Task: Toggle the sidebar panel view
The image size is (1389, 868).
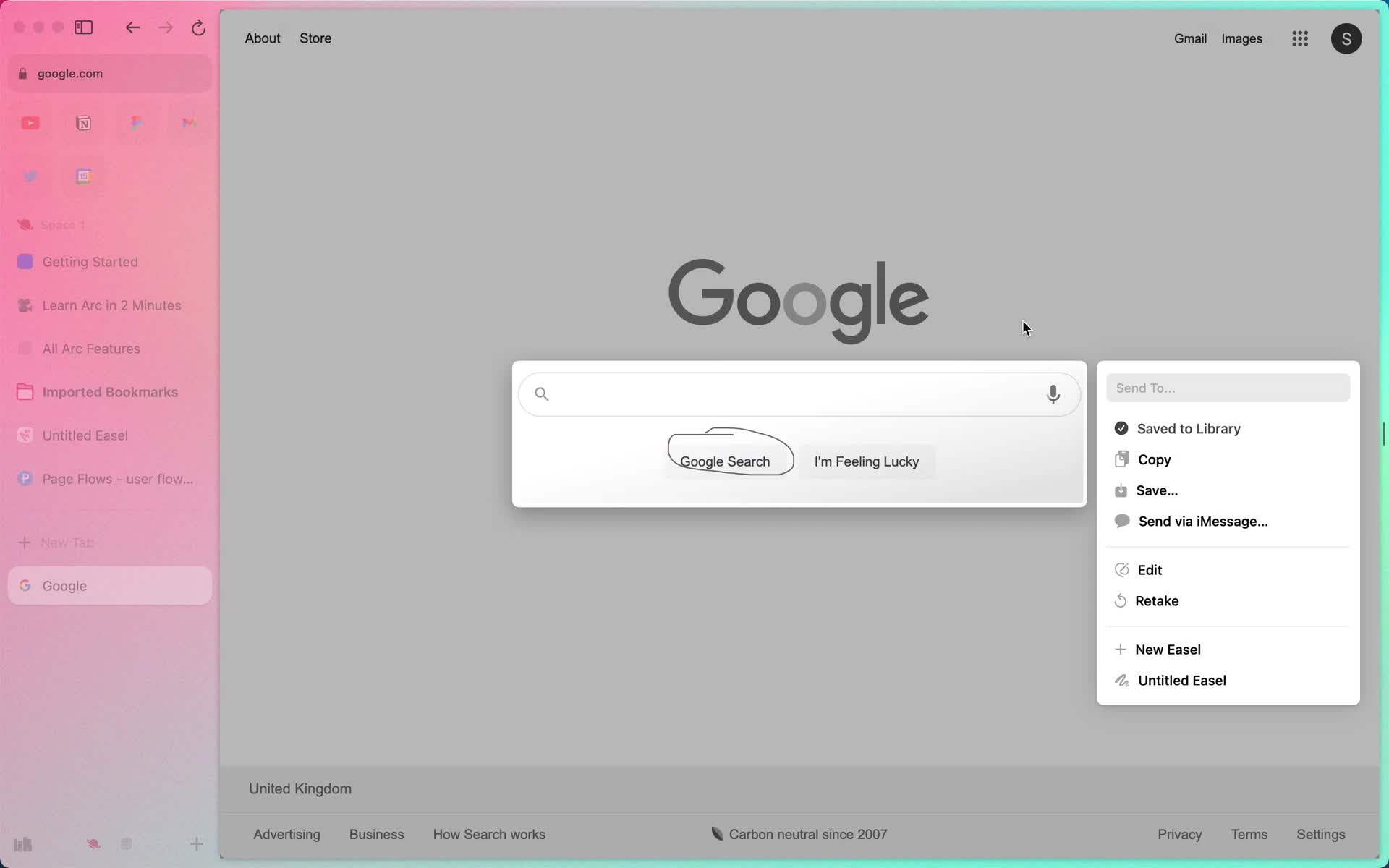Action: click(83, 27)
